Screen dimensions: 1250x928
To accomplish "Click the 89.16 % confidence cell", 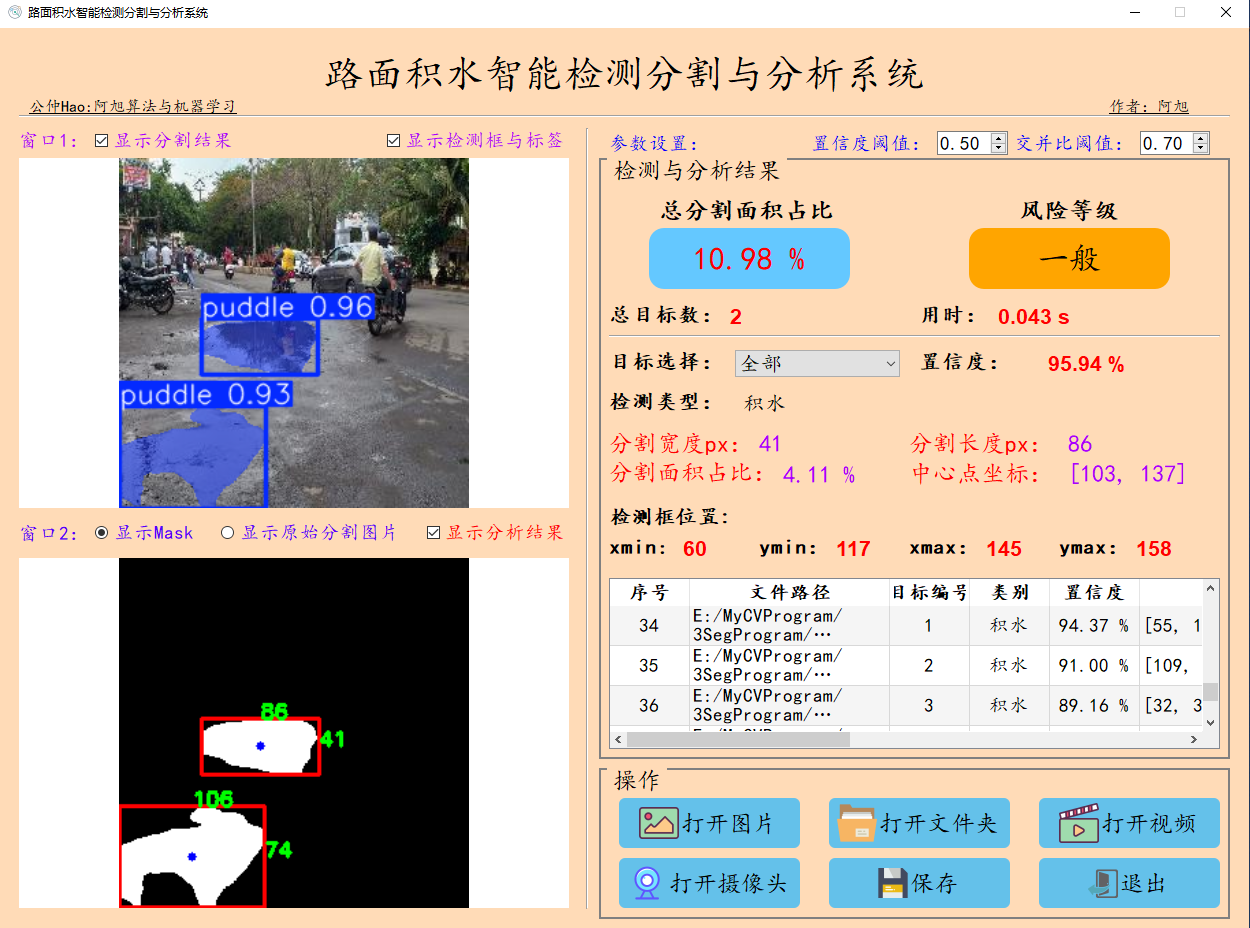I will (x=1094, y=706).
